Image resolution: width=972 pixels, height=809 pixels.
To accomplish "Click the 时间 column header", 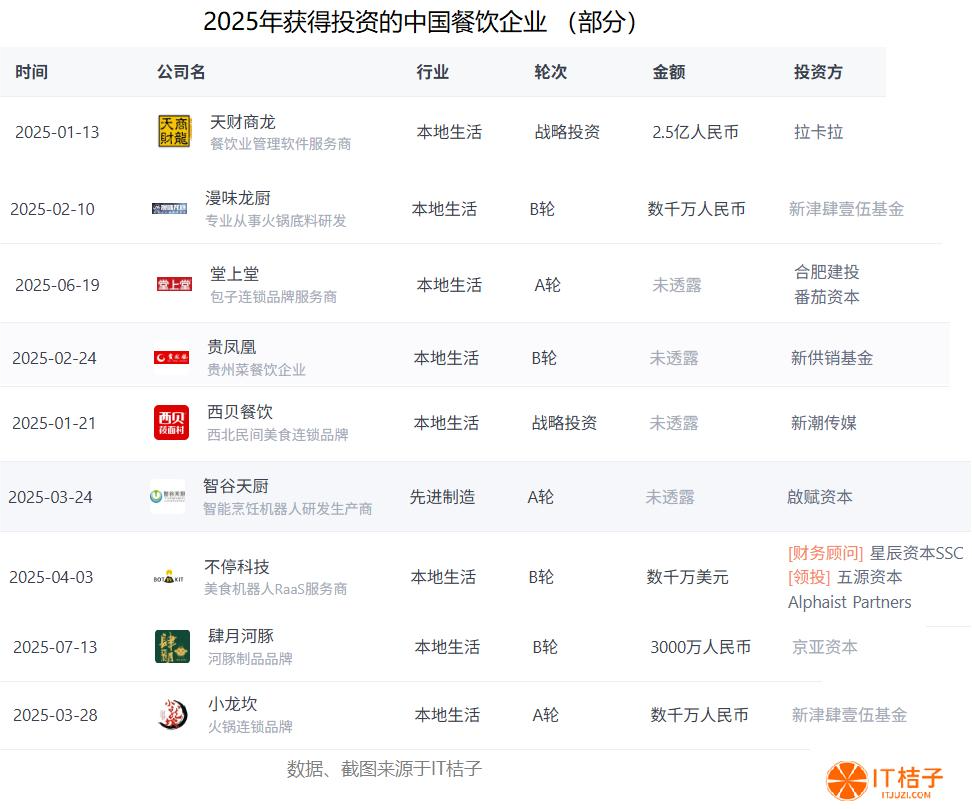I will 31,72.
